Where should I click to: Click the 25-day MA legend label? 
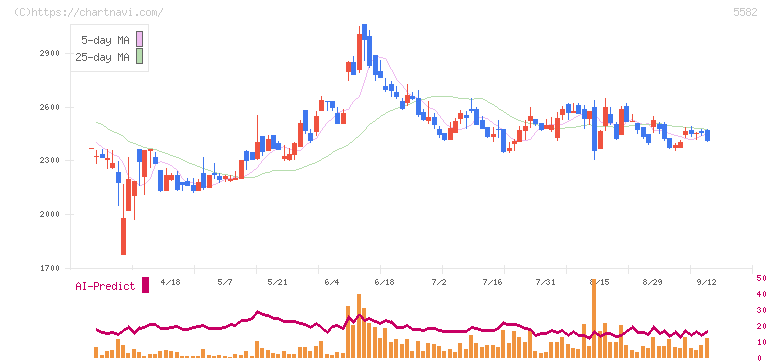[102, 57]
